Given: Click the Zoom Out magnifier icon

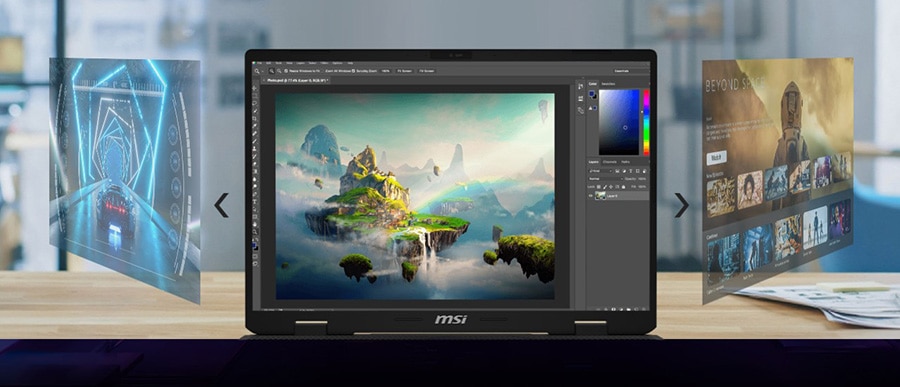Looking at the screenshot, I should point(279,71).
